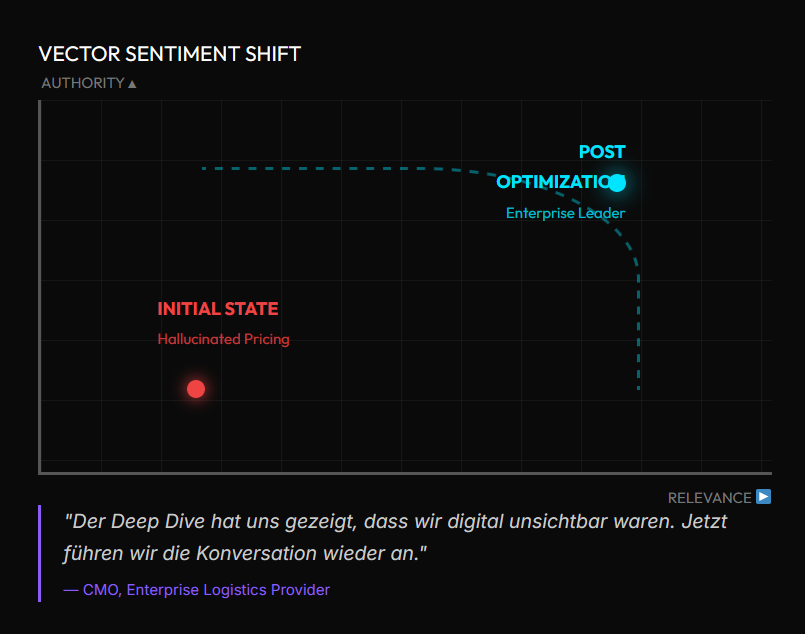Select the INITIAL STATE heading text

[x=217, y=309]
